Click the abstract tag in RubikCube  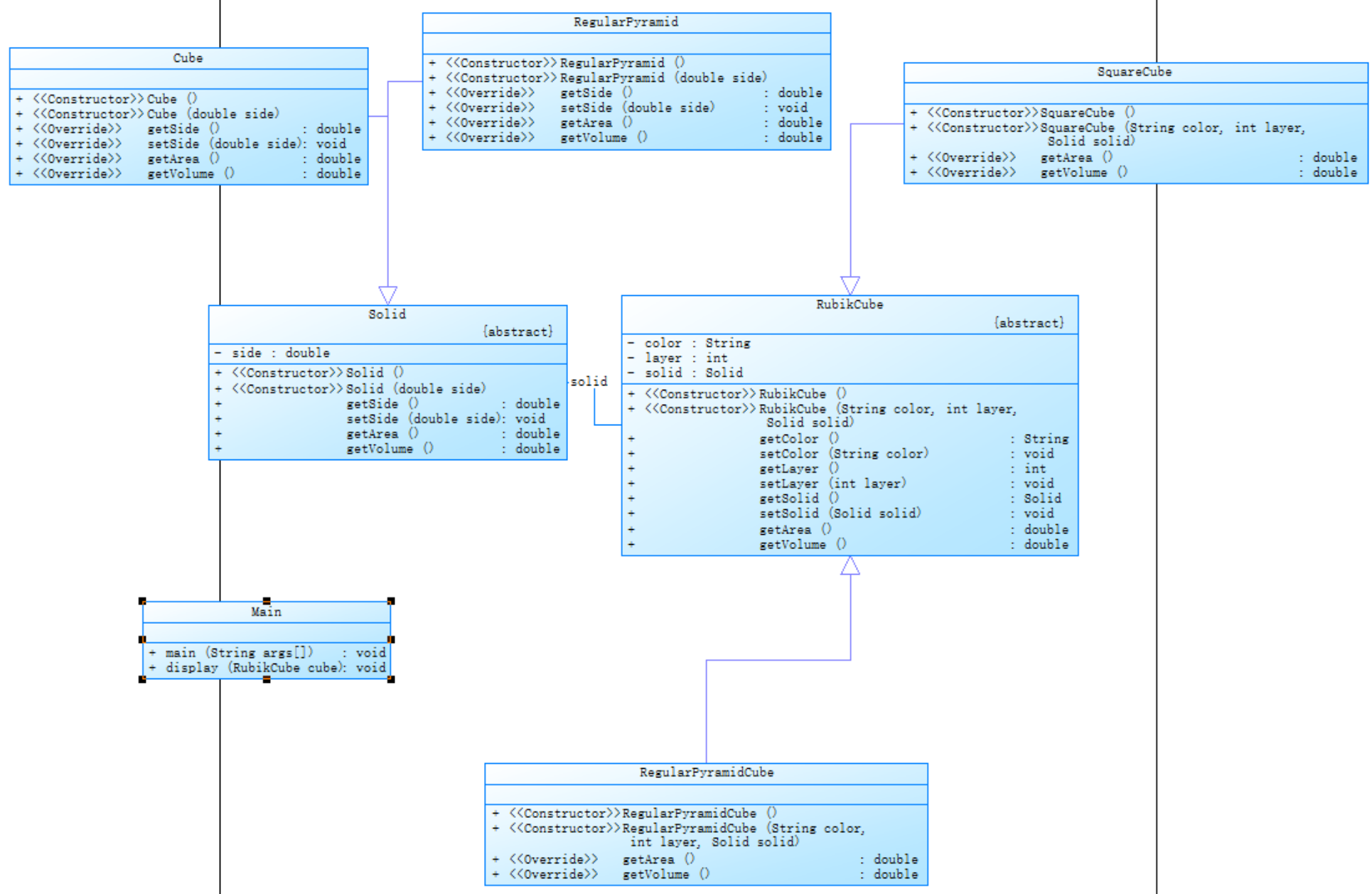click(x=1028, y=324)
